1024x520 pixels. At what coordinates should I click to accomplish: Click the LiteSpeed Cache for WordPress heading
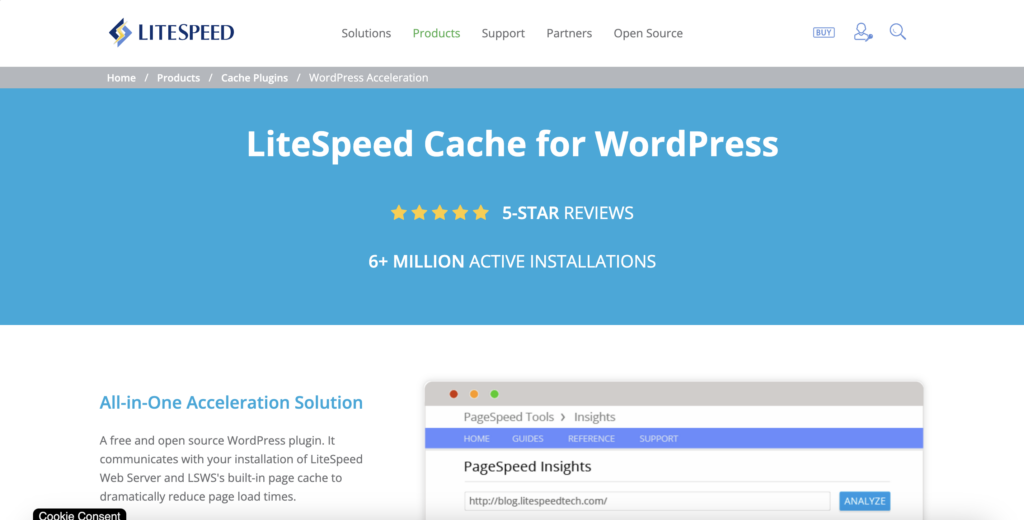512,144
